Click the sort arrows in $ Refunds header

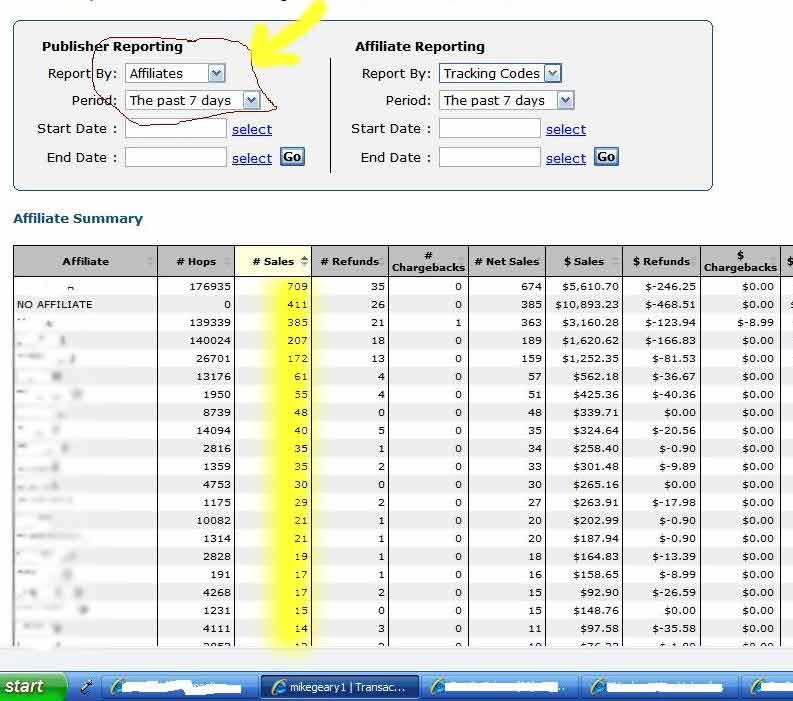pyautogui.click(x=694, y=261)
